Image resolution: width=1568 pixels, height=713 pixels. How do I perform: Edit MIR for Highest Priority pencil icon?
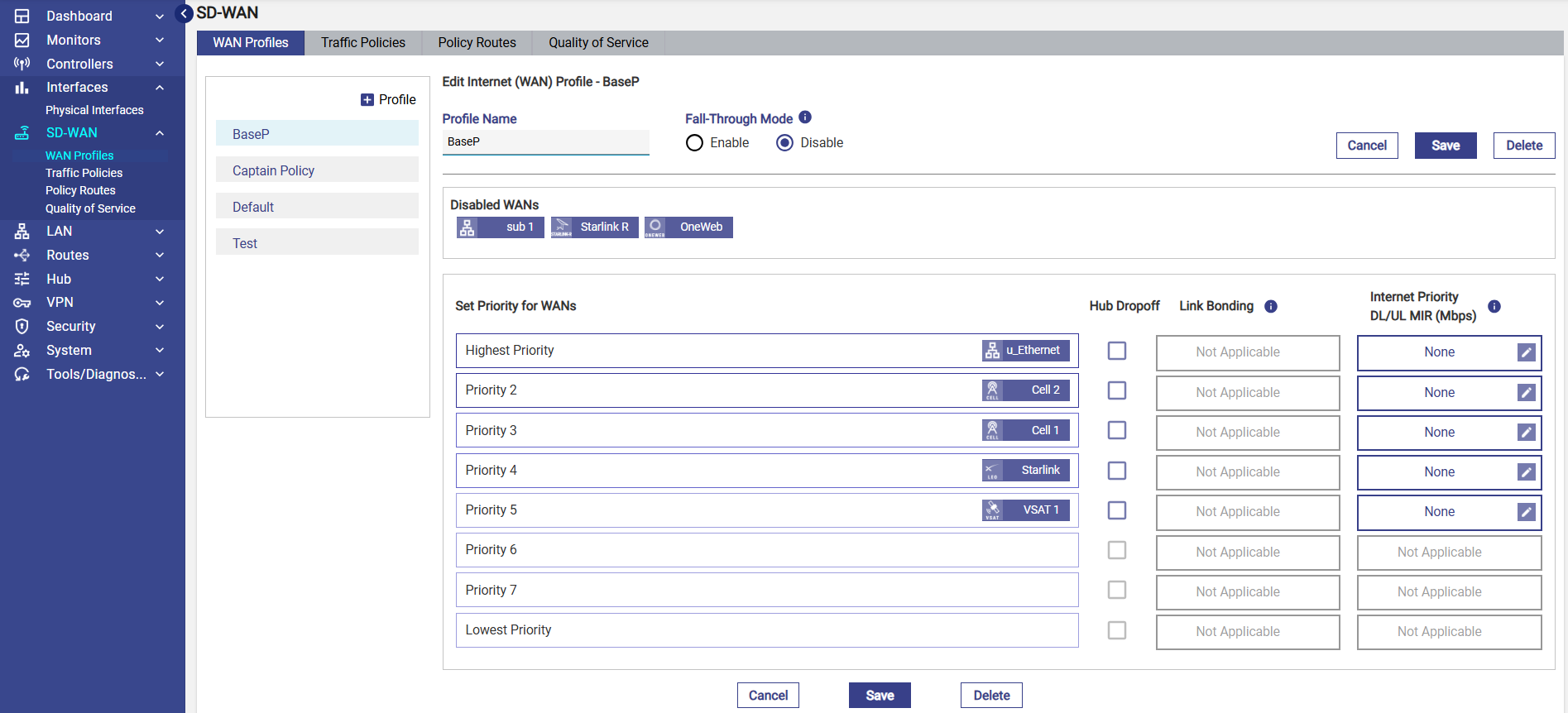coord(1527,352)
